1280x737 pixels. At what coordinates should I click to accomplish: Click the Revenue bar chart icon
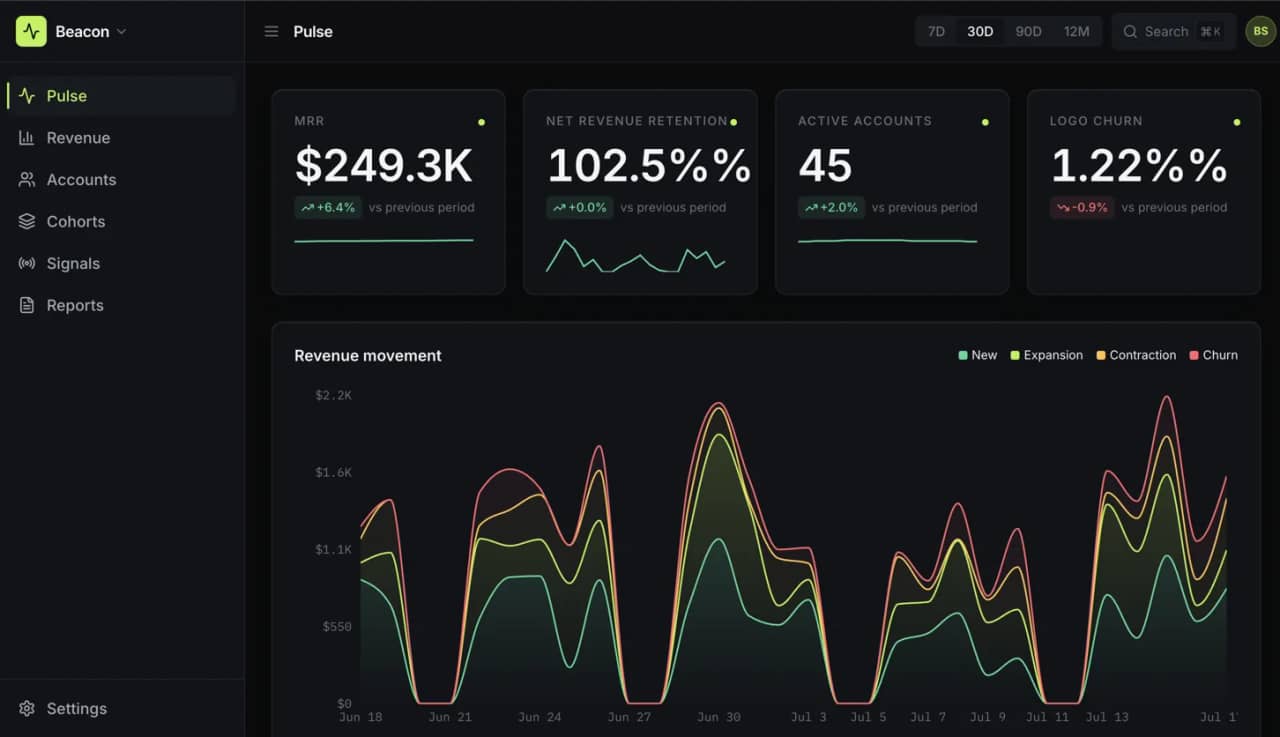coord(27,138)
